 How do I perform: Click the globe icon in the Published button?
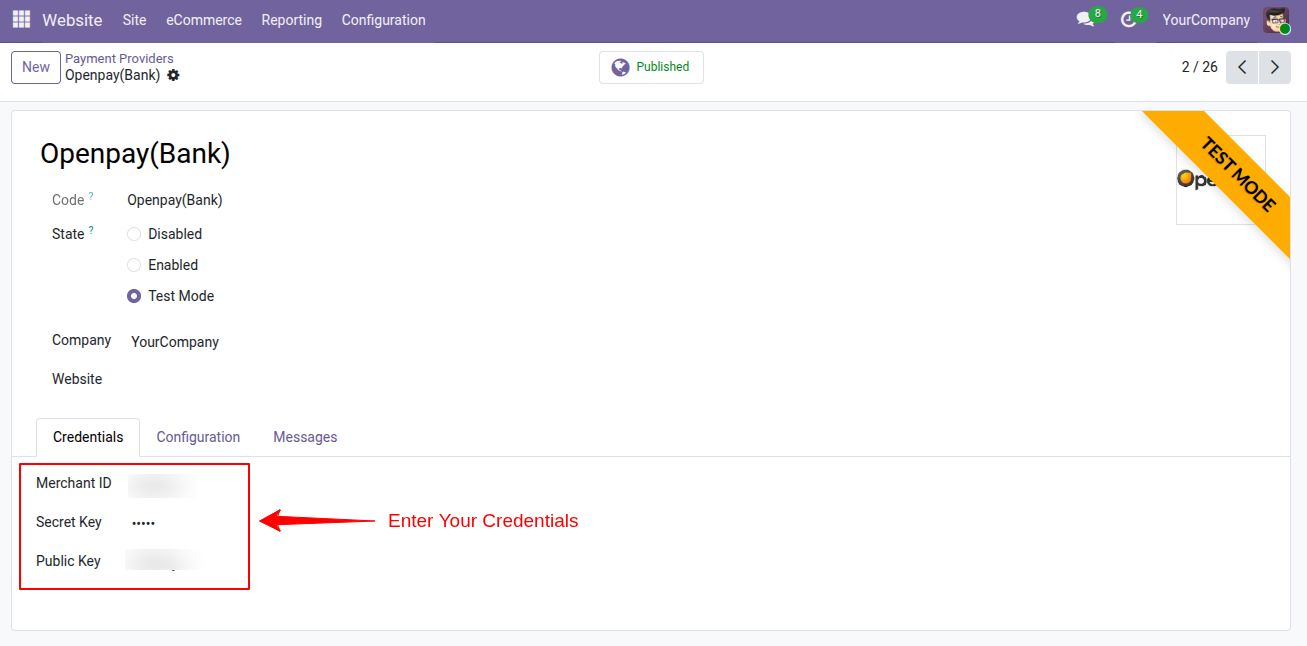click(620, 67)
